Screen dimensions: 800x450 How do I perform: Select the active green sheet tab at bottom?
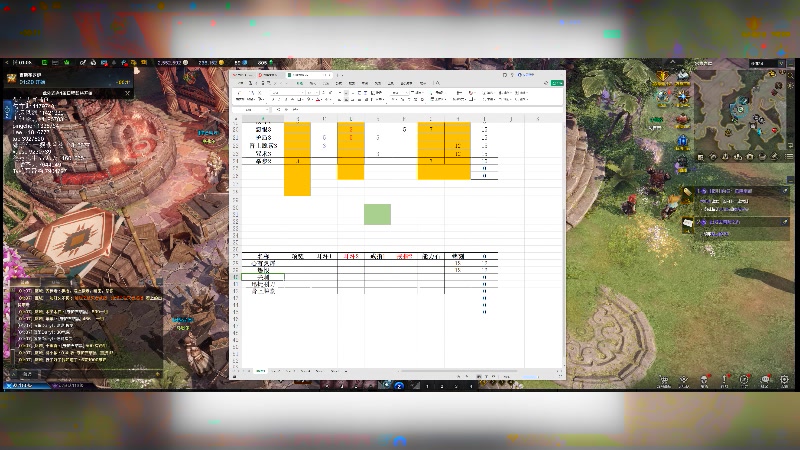point(261,371)
